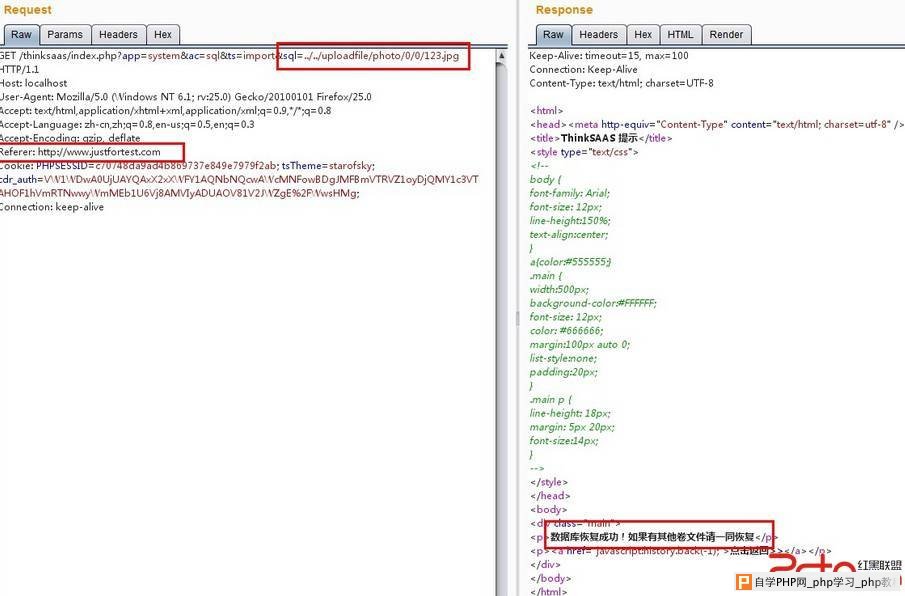Click the <body> opening tag
The width and height of the screenshot is (905, 596).
pos(548,509)
